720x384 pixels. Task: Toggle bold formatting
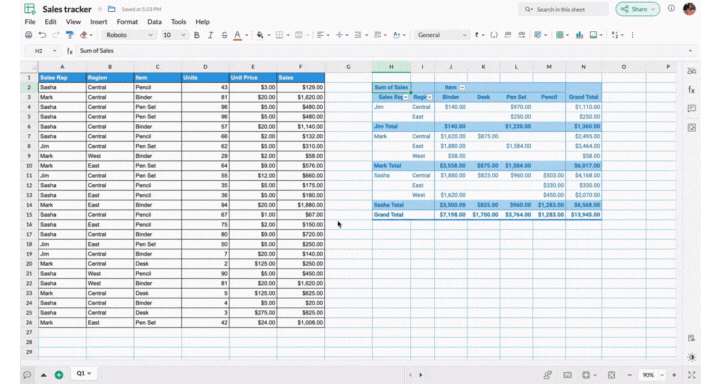(x=197, y=35)
